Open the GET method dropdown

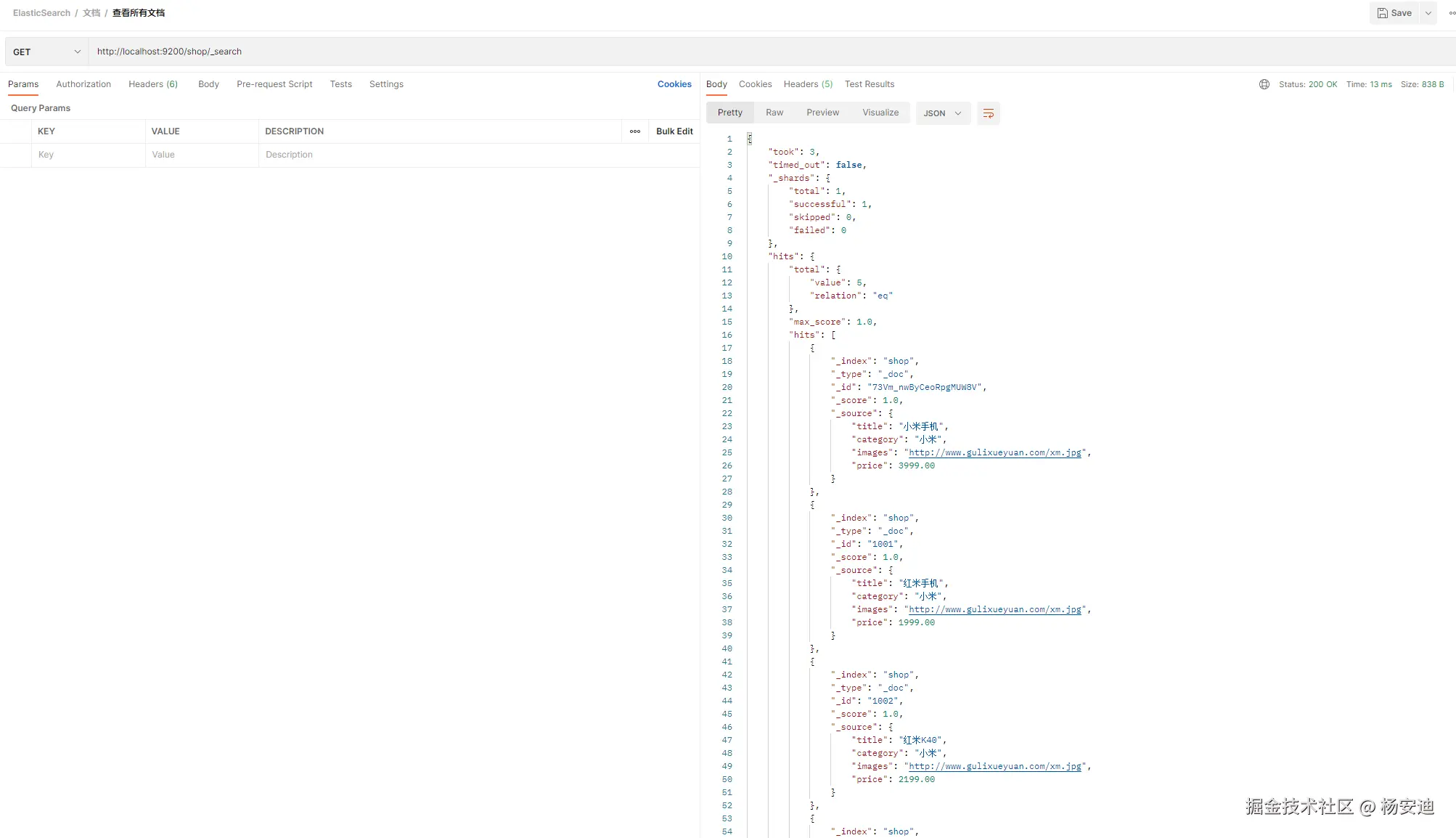(x=47, y=52)
